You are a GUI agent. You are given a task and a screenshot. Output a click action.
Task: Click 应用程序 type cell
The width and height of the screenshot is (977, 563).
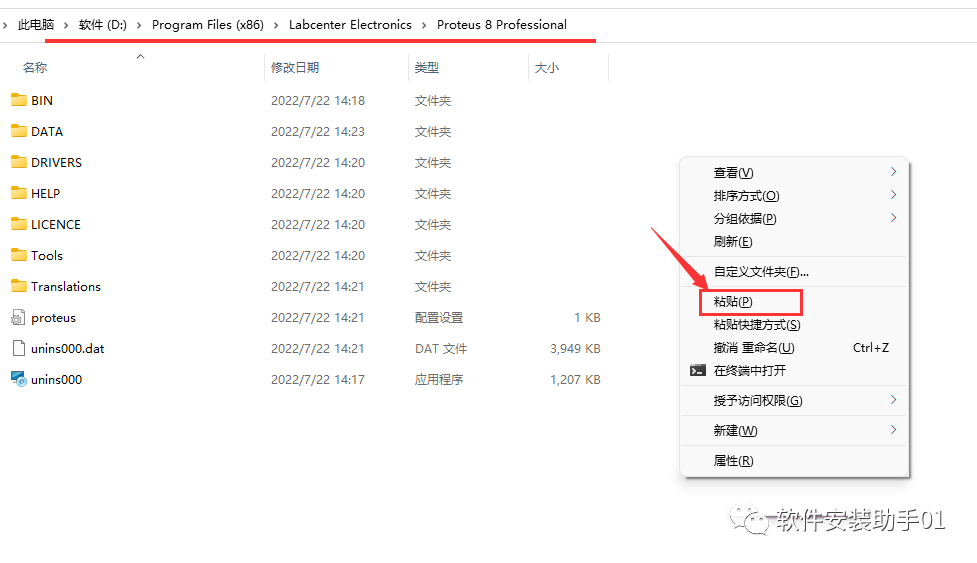(439, 379)
